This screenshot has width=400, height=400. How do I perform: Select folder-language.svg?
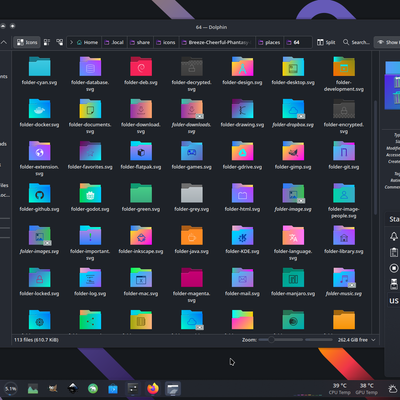(293, 243)
